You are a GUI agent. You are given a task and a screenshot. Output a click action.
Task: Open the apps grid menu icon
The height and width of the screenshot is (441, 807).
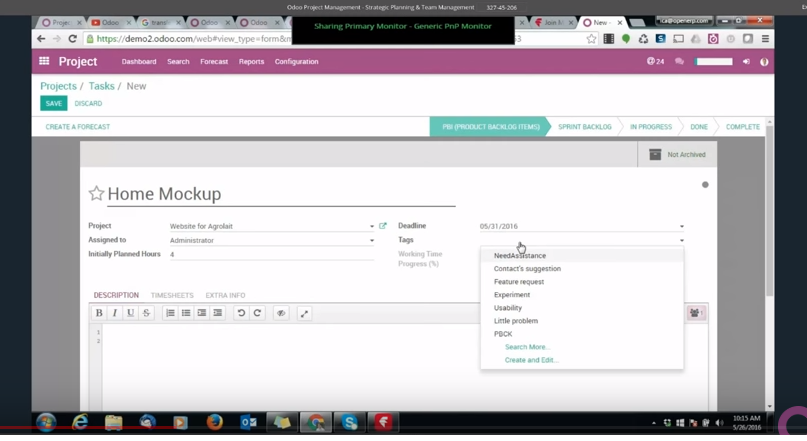click(x=44, y=62)
